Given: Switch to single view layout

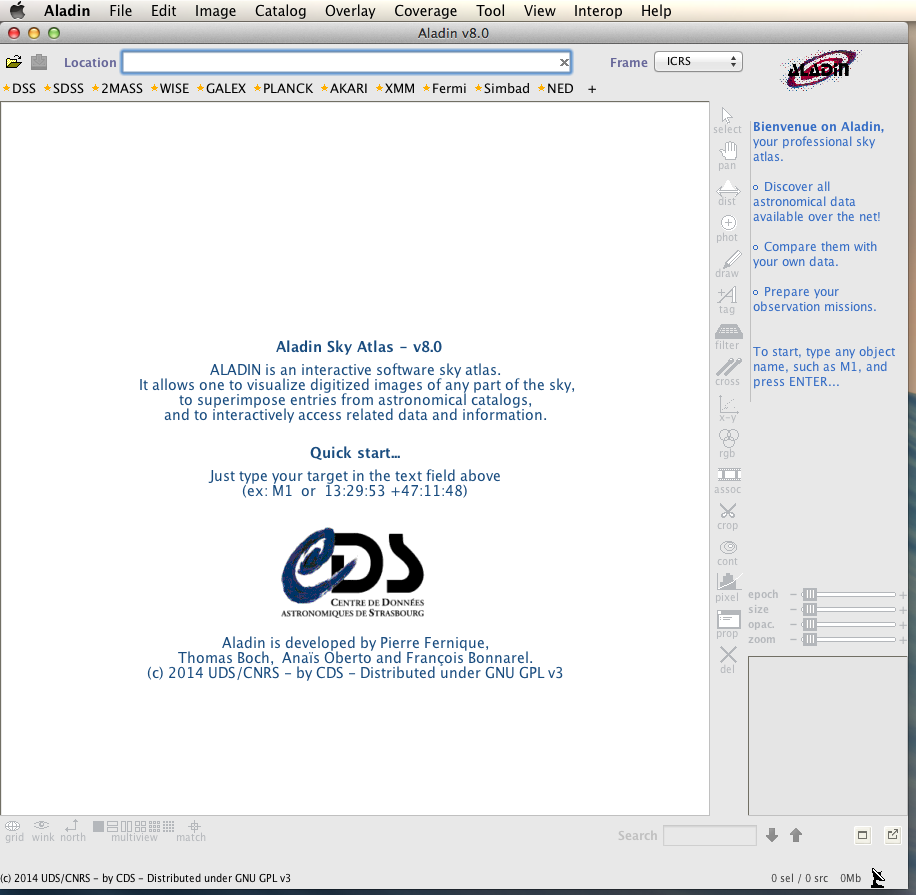Looking at the screenshot, I should click(98, 826).
